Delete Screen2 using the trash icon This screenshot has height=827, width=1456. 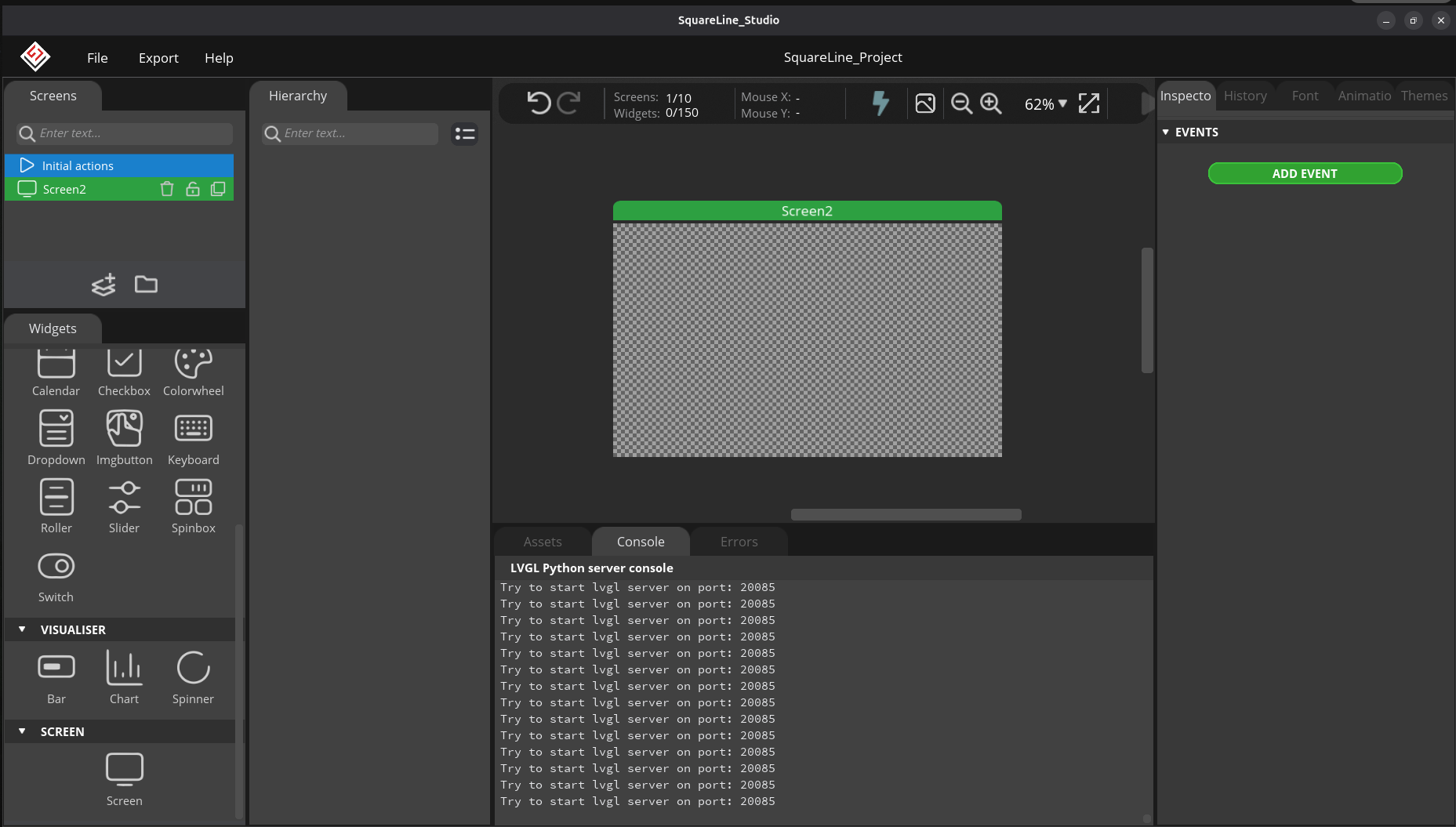point(167,189)
